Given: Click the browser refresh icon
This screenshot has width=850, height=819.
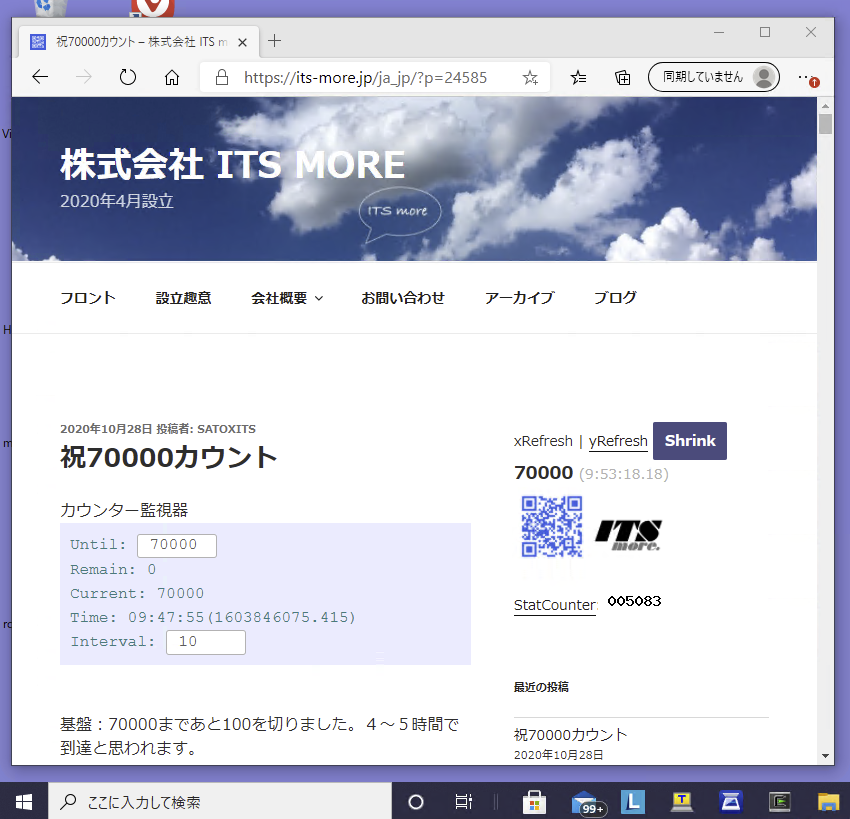Looking at the screenshot, I should [x=128, y=77].
